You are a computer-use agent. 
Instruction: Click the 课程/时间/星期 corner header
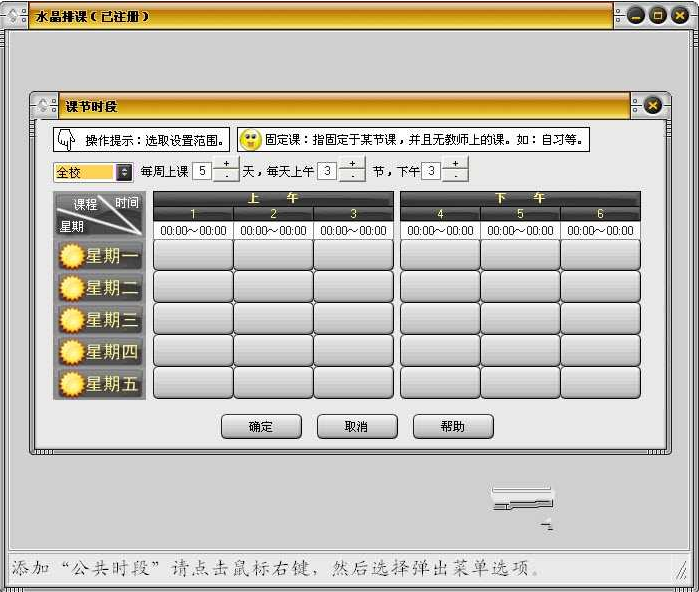click(x=99, y=215)
